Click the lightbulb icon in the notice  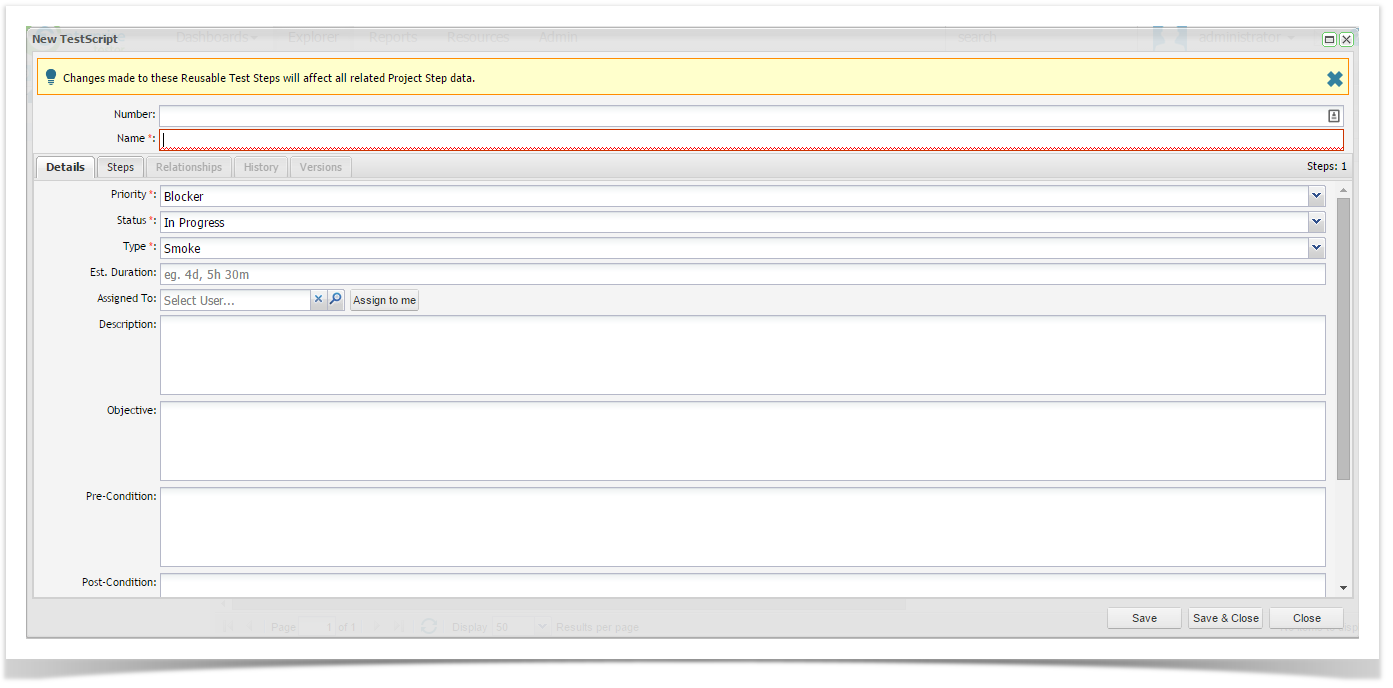point(51,77)
